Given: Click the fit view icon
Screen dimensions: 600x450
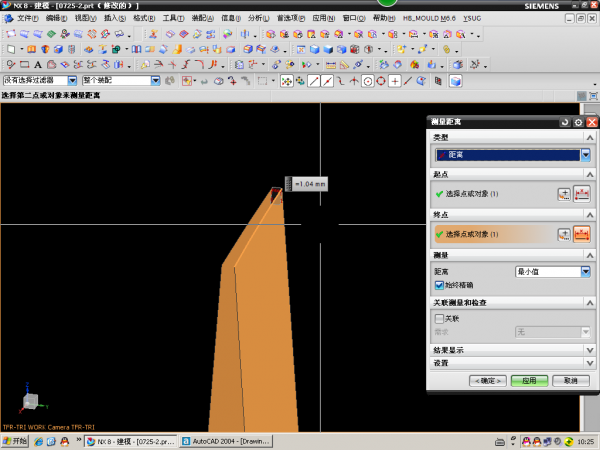Looking at the screenshot, I should point(301,49).
